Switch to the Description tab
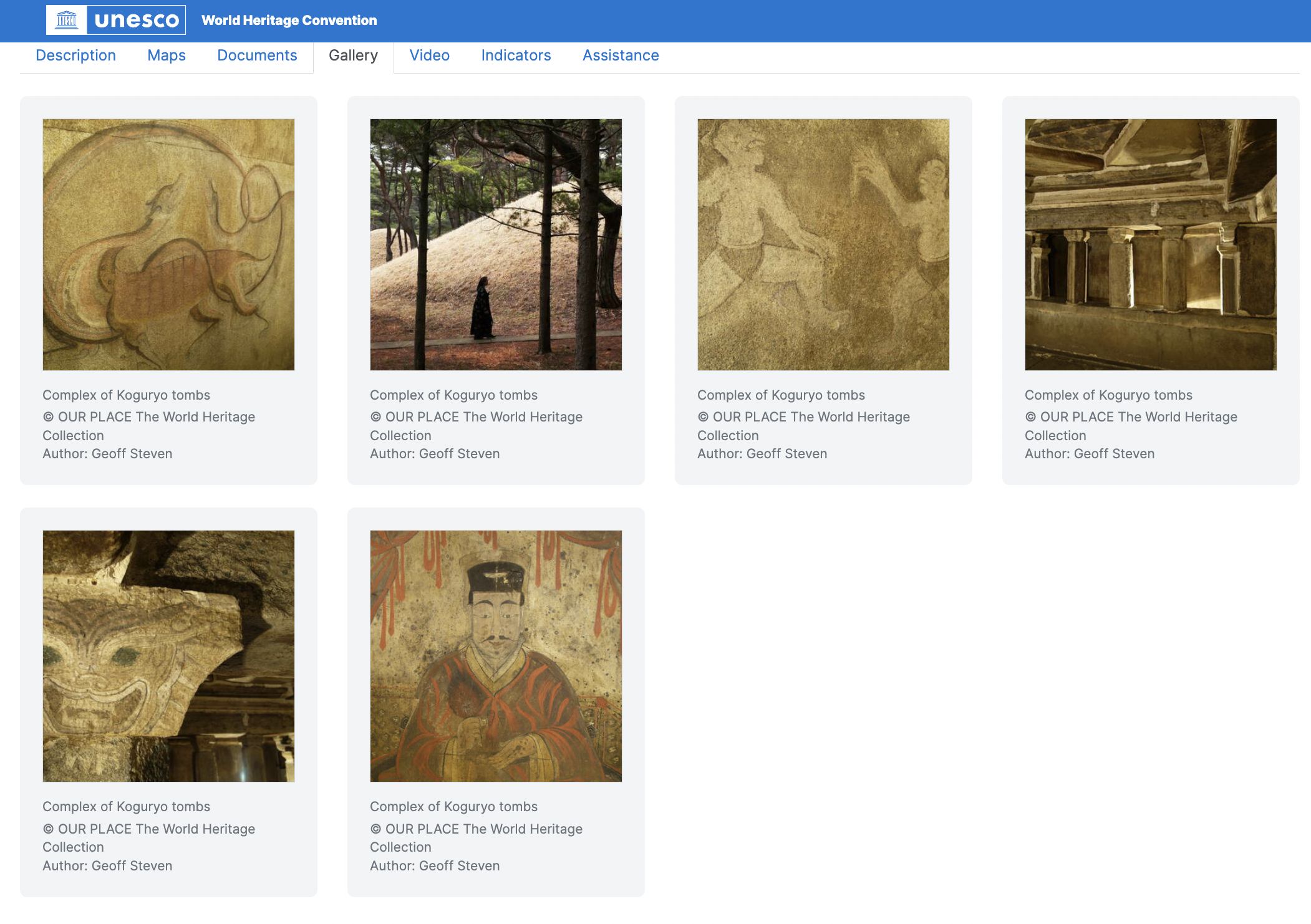Viewport: 1311px width, 924px height. click(75, 55)
